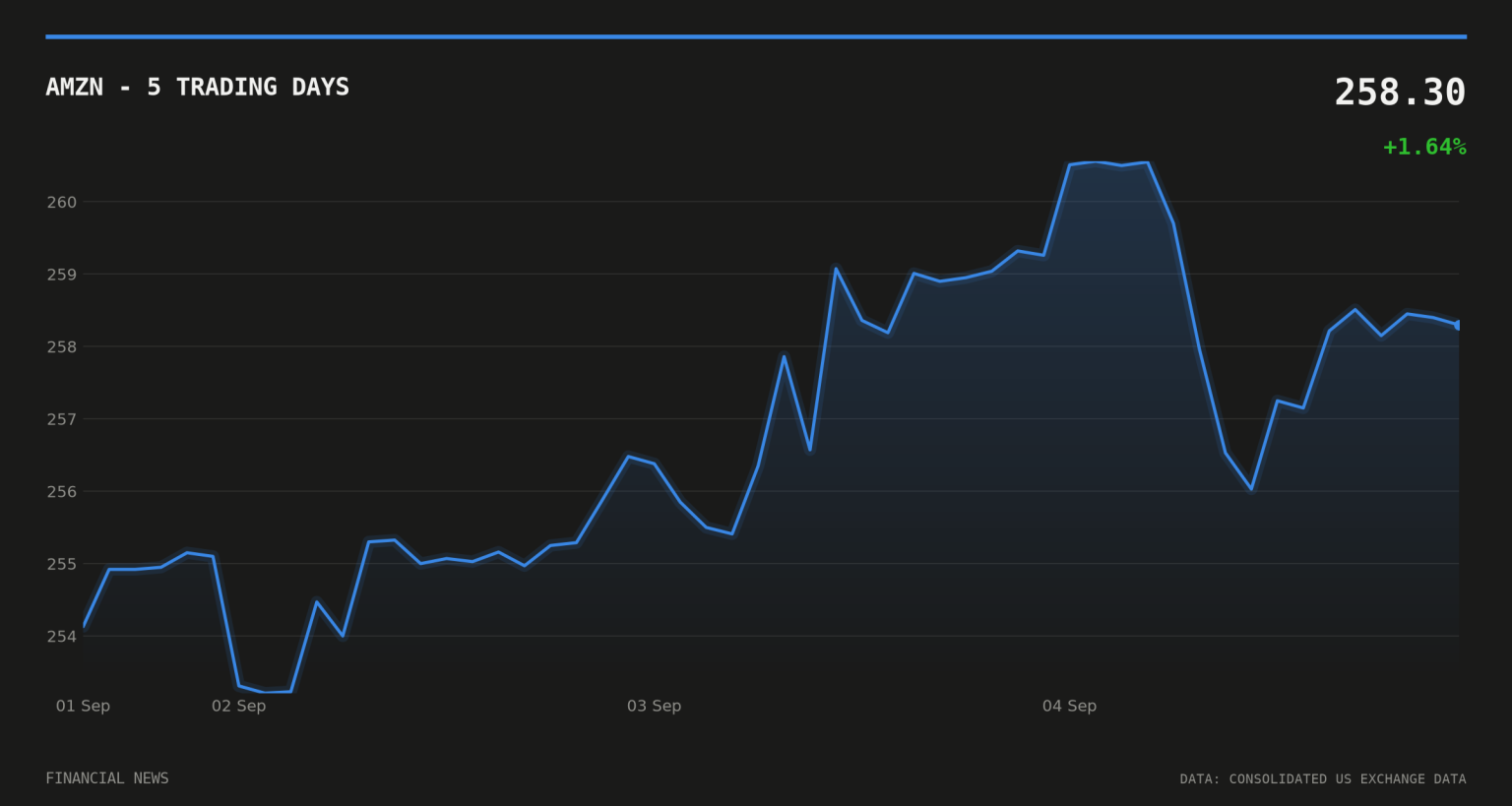Click the 259 y-axis label
Viewport: 1512px width, 806px height.
coord(62,275)
